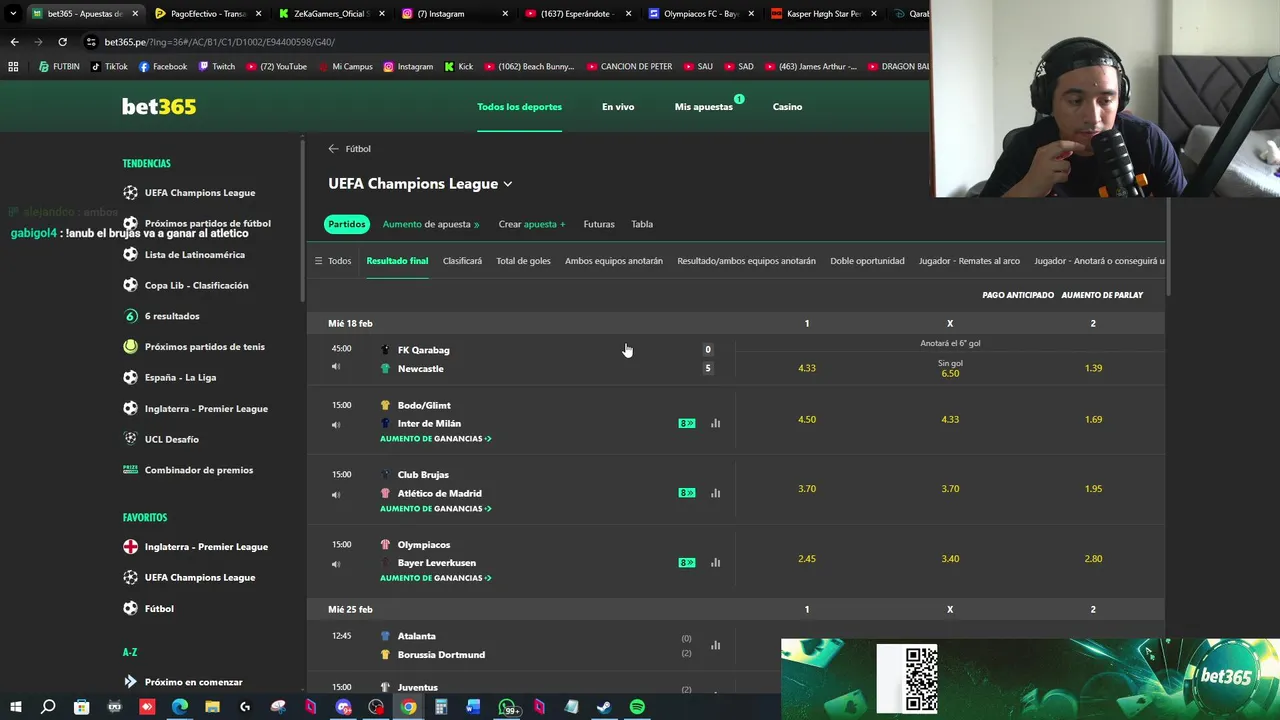Open Próximos partidos de tenis in sidebar
Screen dimensions: 1280x720
click(204, 347)
